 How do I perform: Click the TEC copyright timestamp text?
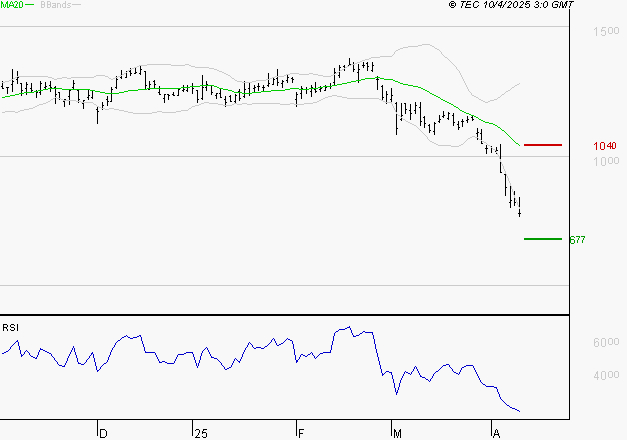point(511,6)
